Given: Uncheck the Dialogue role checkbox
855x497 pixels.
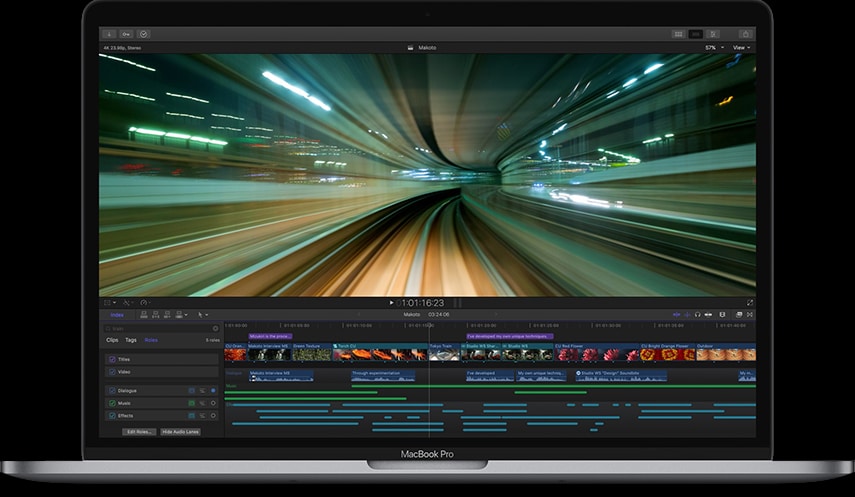Looking at the screenshot, I should click(x=112, y=391).
